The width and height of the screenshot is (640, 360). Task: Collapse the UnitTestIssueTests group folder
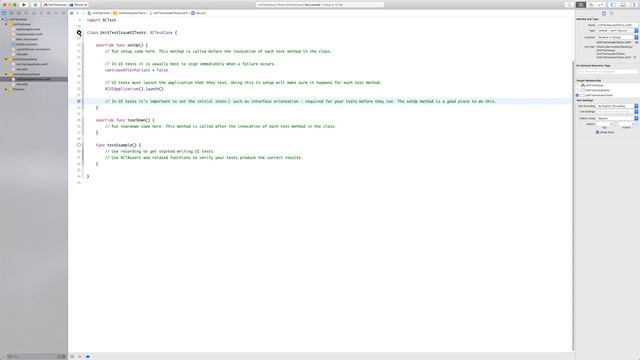(6, 59)
